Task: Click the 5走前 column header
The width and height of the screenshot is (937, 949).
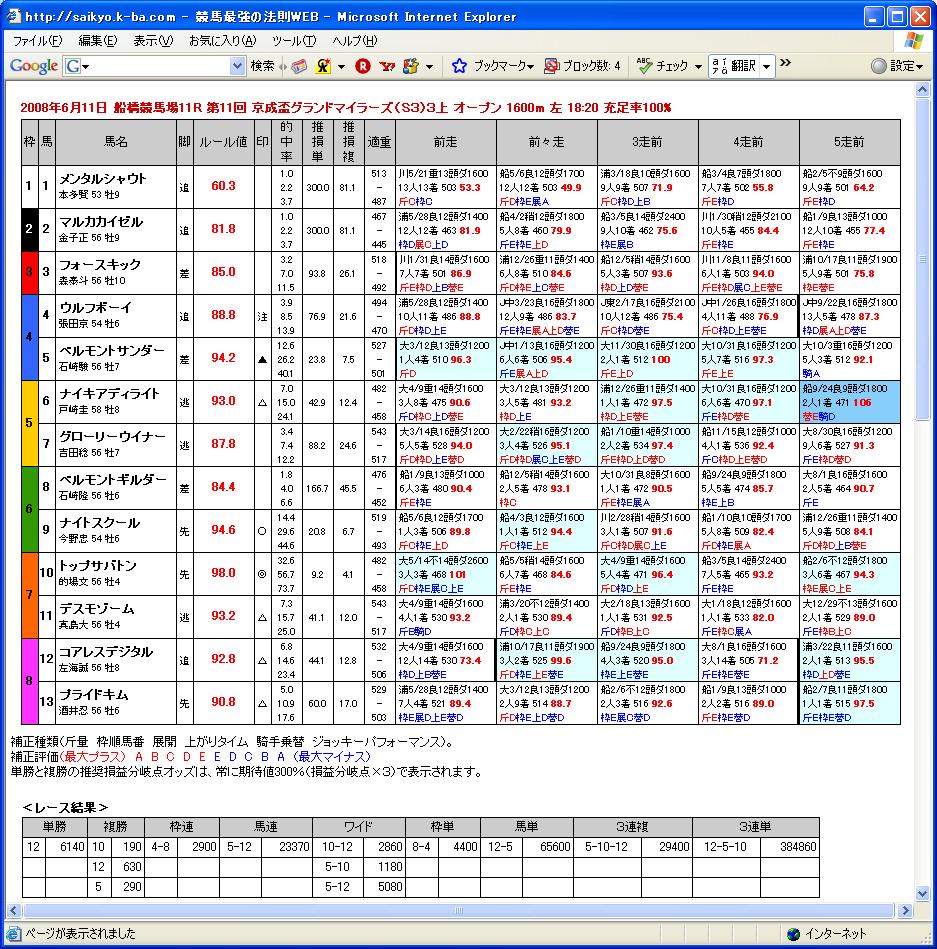Action: click(x=849, y=142)
